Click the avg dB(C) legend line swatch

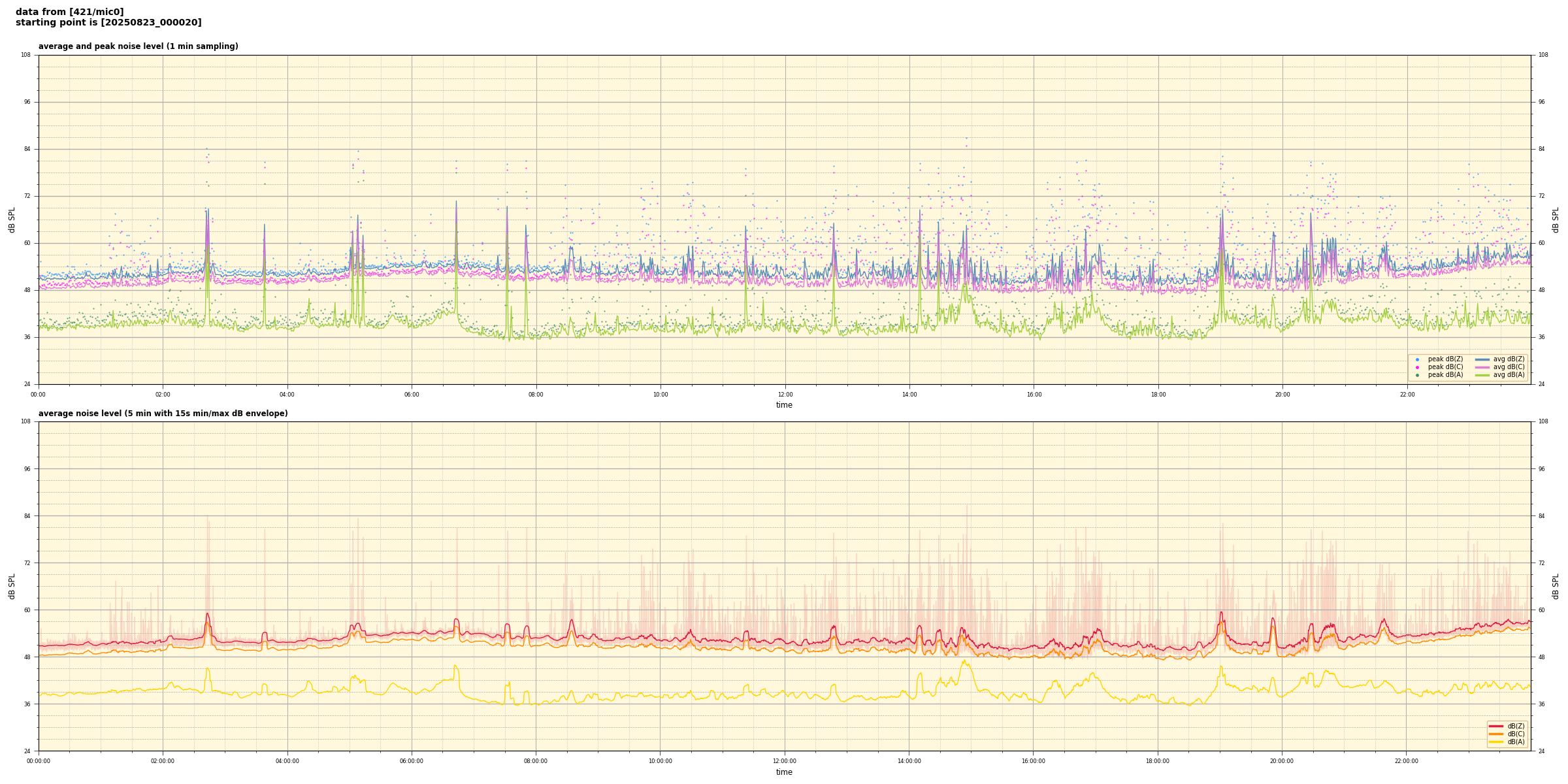[1482, 367]
